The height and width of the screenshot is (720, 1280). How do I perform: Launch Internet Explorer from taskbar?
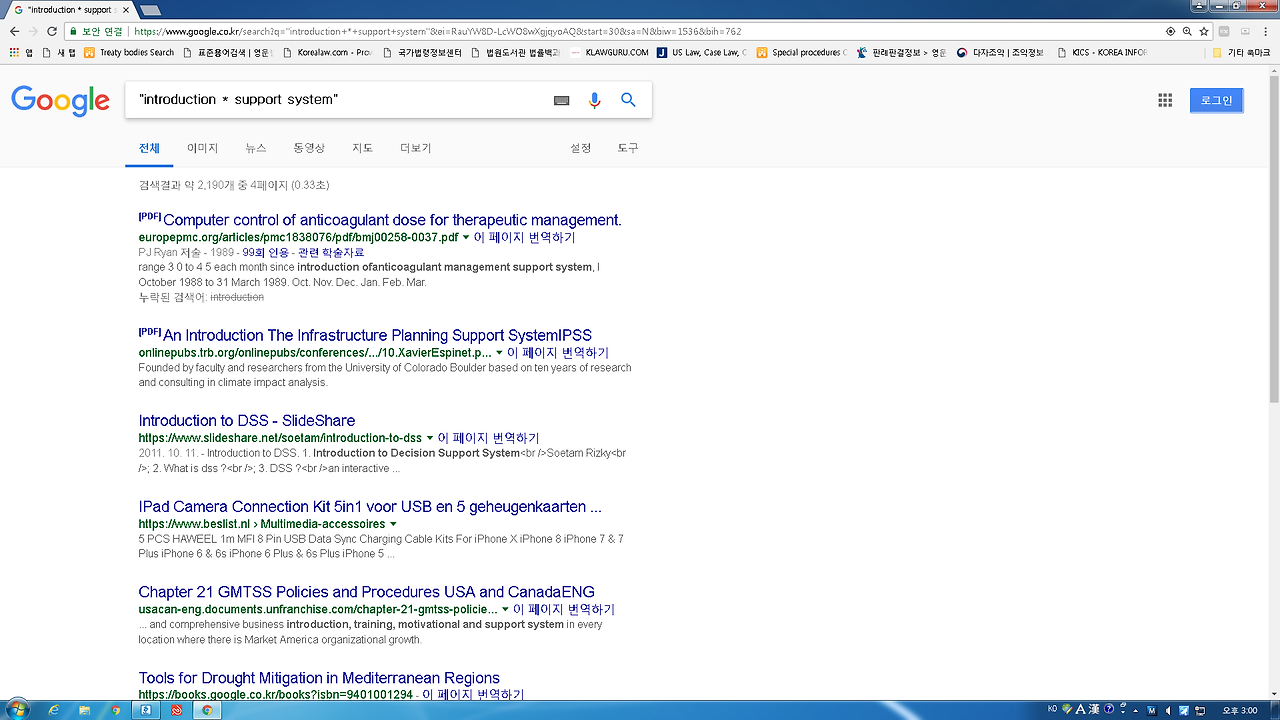click(54, 710)
